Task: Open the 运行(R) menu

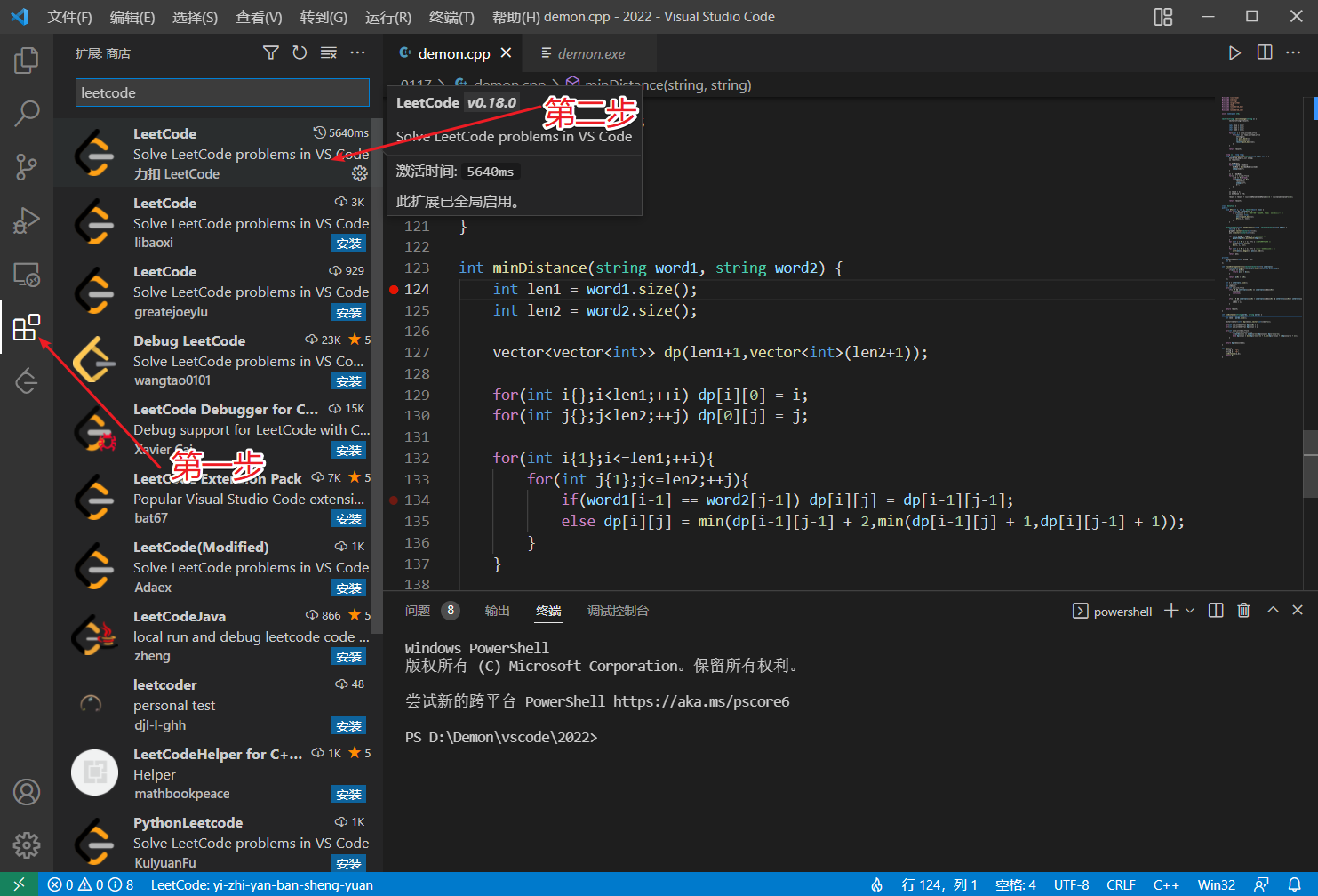Action: [x=388, y=17]
